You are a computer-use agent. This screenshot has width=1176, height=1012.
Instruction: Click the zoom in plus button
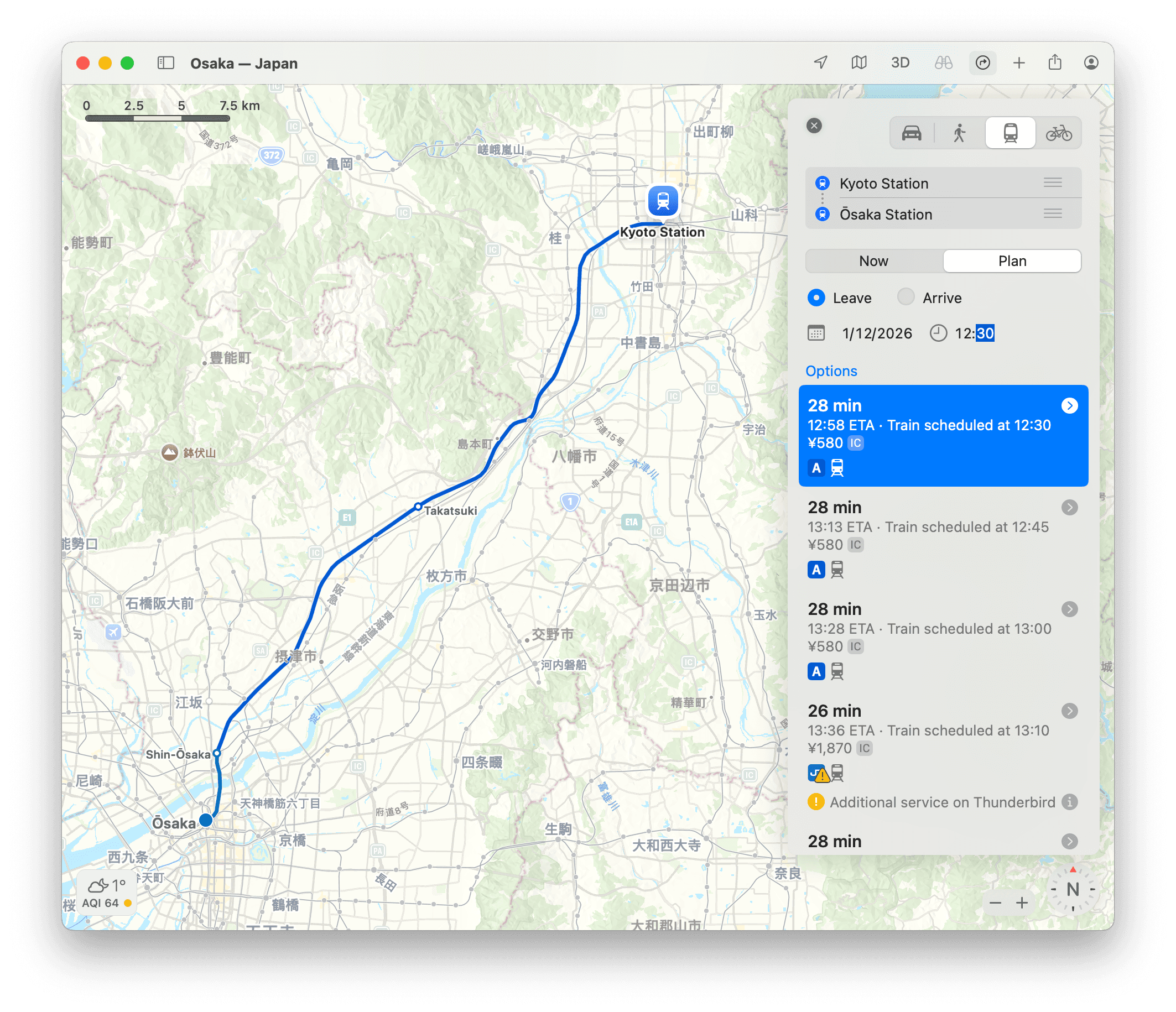pos(1022,903)
